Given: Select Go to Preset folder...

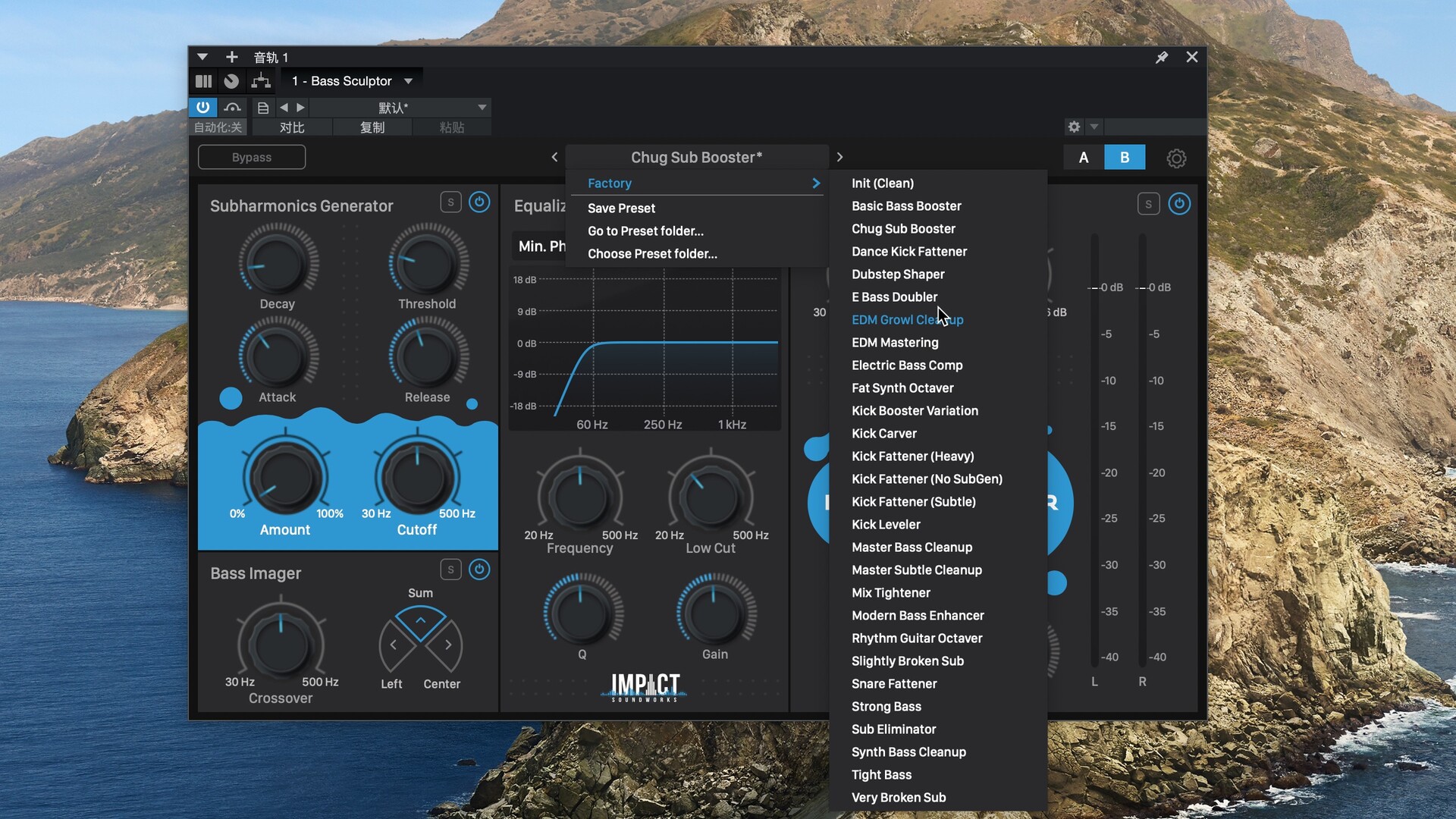Looking at the screenshot, I should pyautogui.click(x=645, y=231).
